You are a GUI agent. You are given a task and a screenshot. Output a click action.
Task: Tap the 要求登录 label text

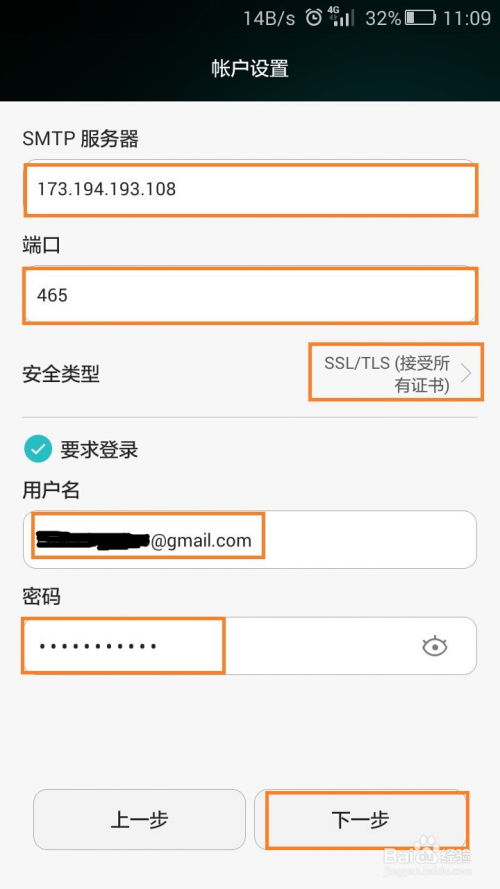point(99,450)
